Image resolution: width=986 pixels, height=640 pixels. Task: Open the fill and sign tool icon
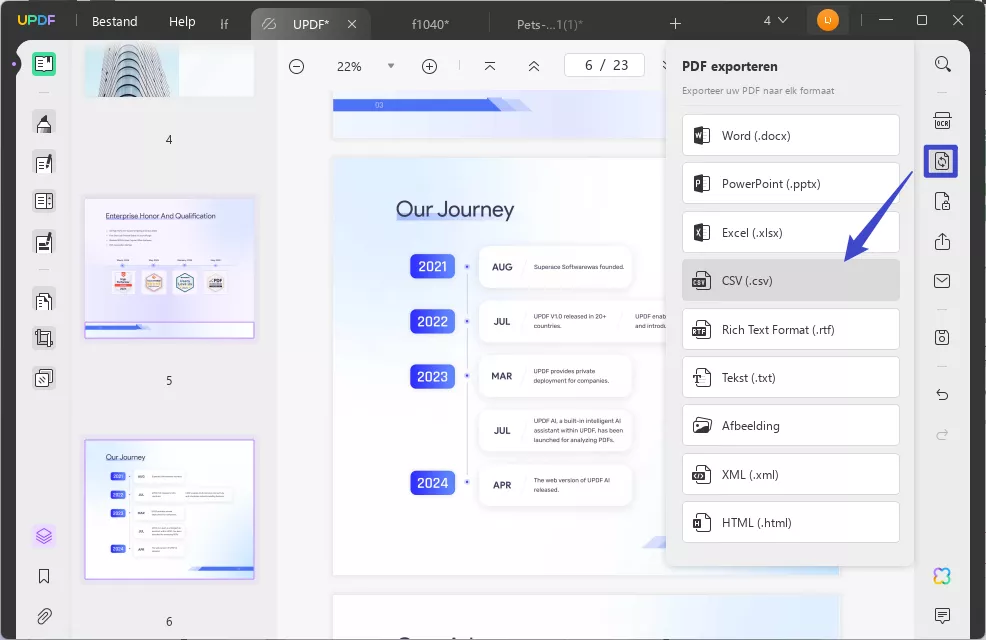point(44,242)
